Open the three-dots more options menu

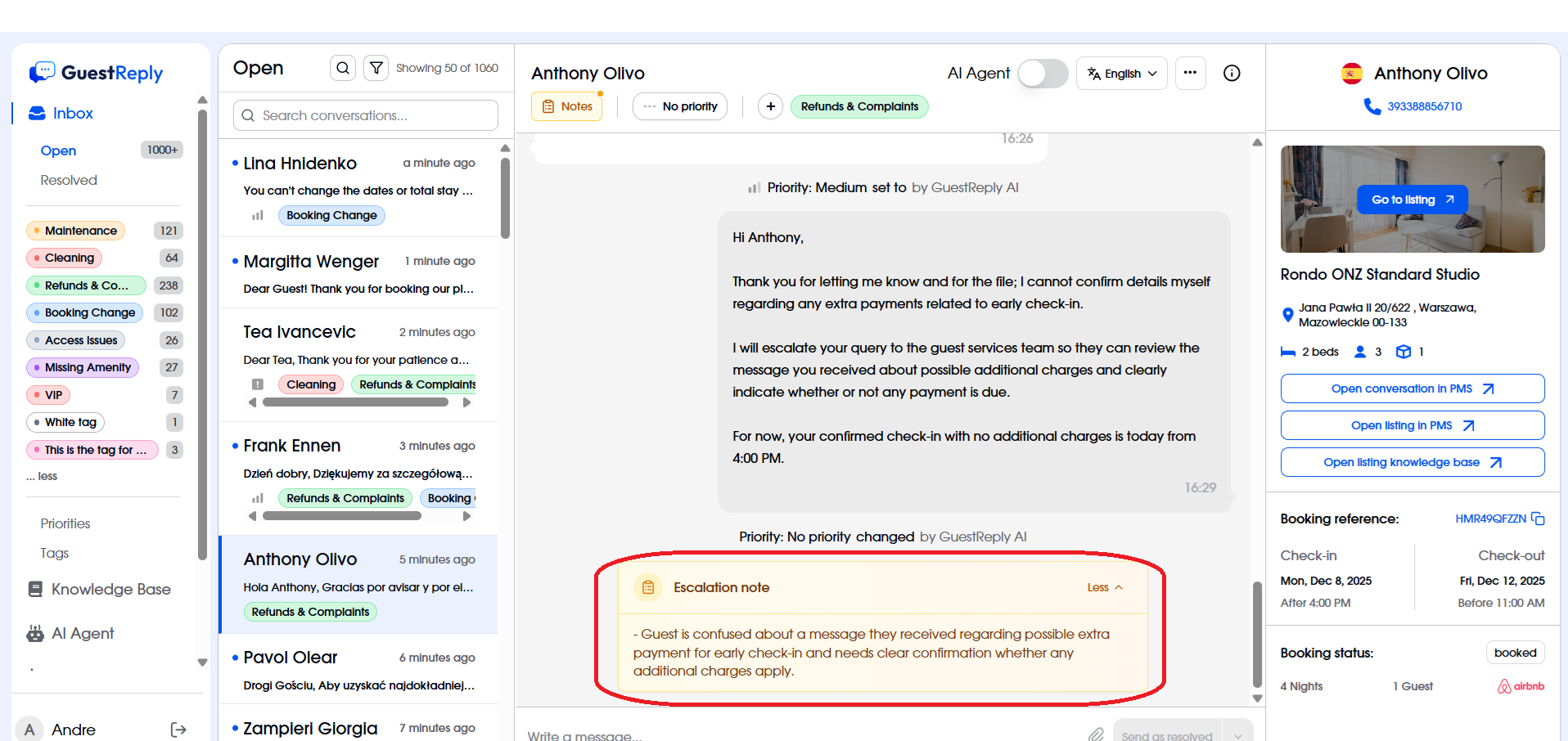1190,74
